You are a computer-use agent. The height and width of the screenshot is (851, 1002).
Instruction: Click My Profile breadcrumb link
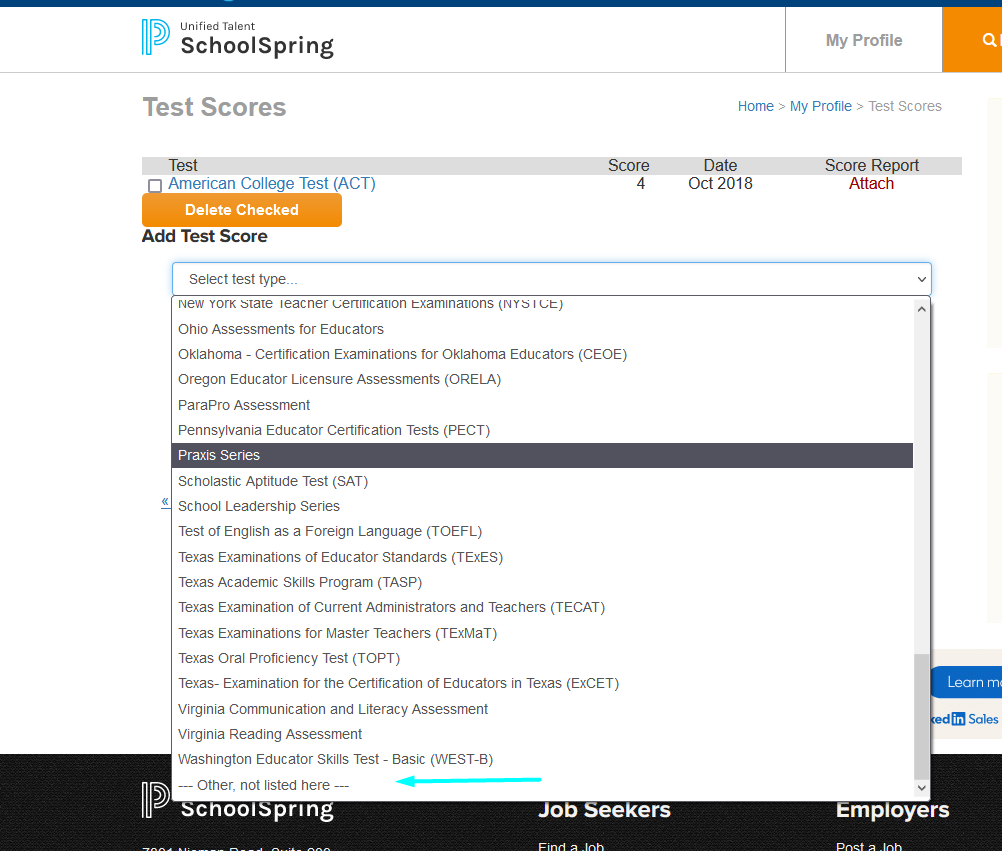[820, 106]
